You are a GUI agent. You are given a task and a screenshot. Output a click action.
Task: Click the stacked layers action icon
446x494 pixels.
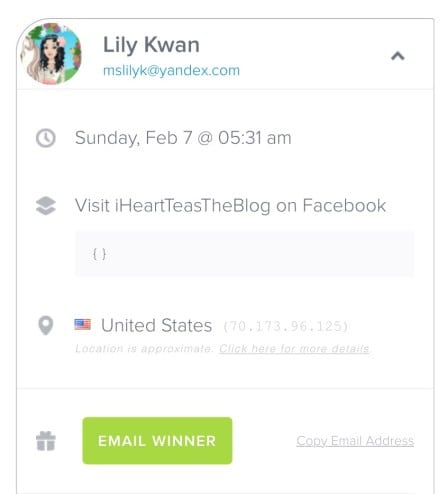[46, 206]
